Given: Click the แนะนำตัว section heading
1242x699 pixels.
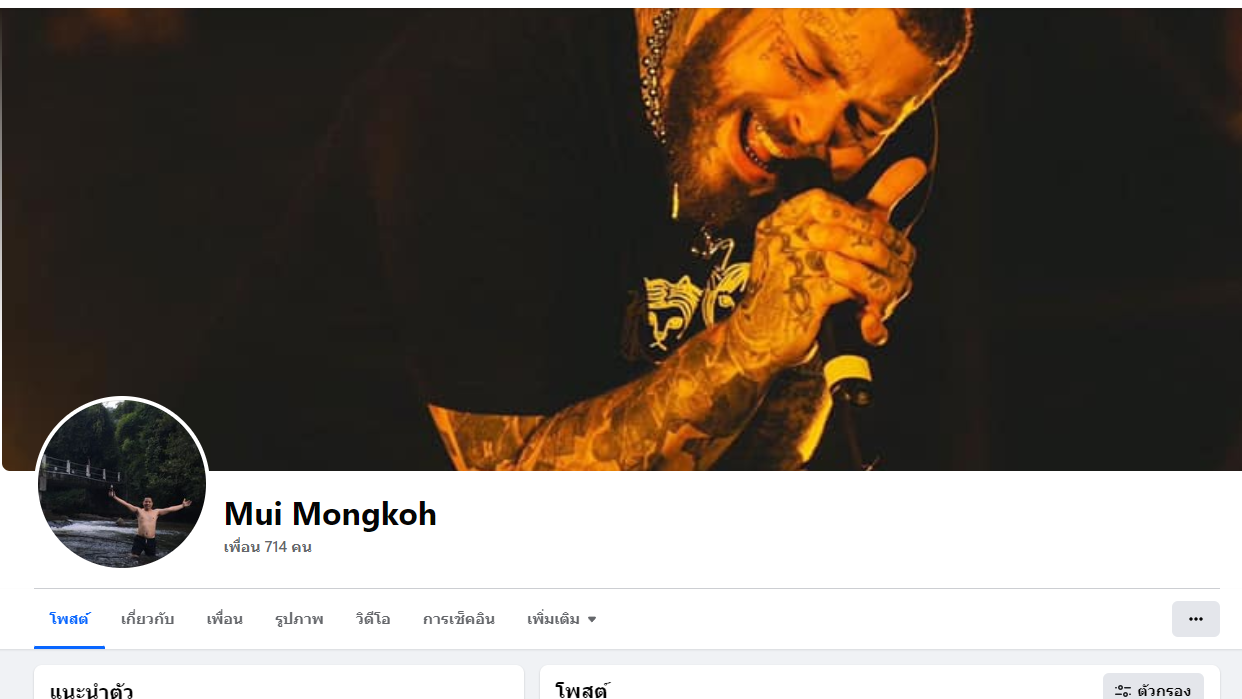Looking at the screenshot, I should [x=92, y=690].
